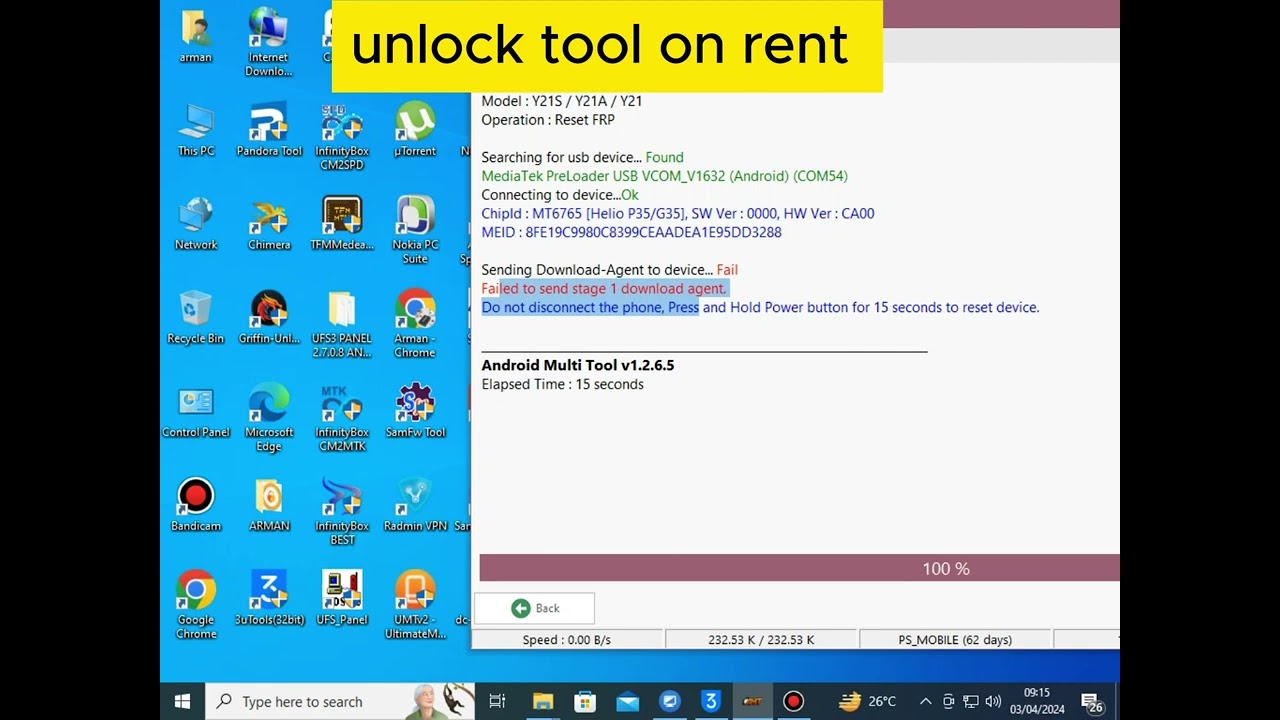Viewport: 1280px width, 720px height.
Task: Open µTorrent desktop icon
Action: pyautogui.click(x=415, y=130)
